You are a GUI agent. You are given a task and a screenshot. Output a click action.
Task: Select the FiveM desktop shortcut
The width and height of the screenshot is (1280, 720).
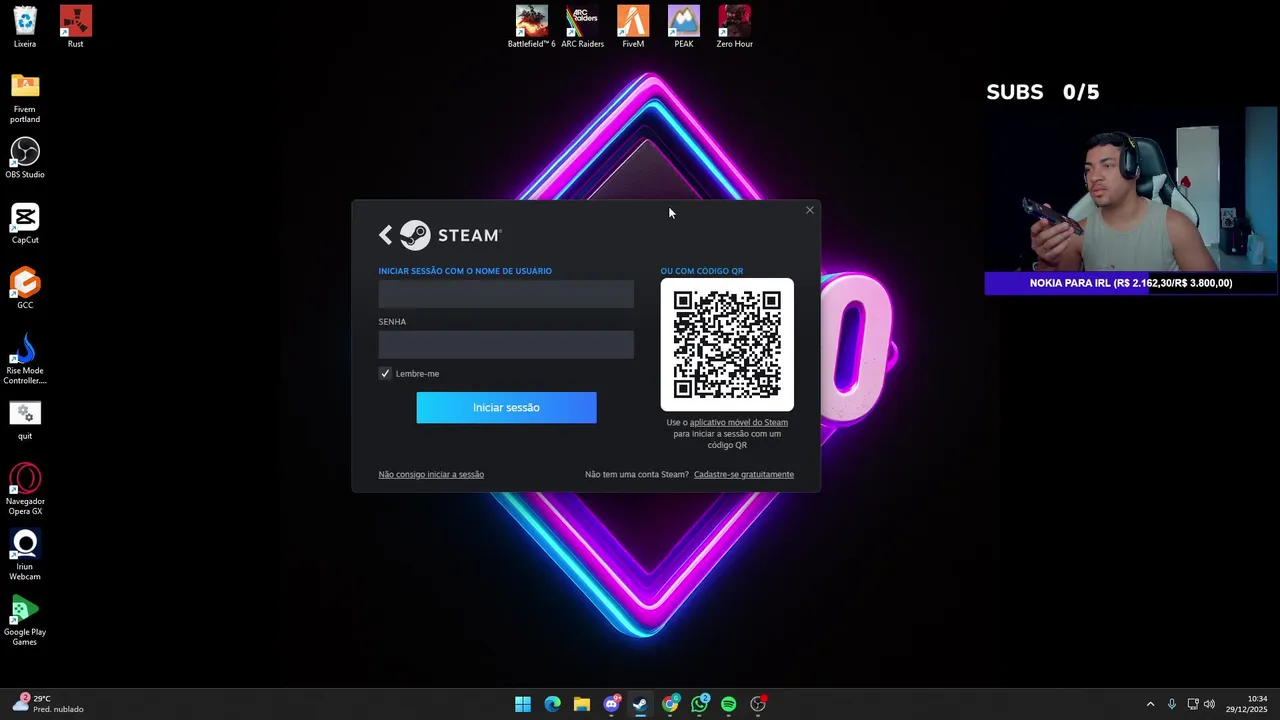[x=633, y=27]
